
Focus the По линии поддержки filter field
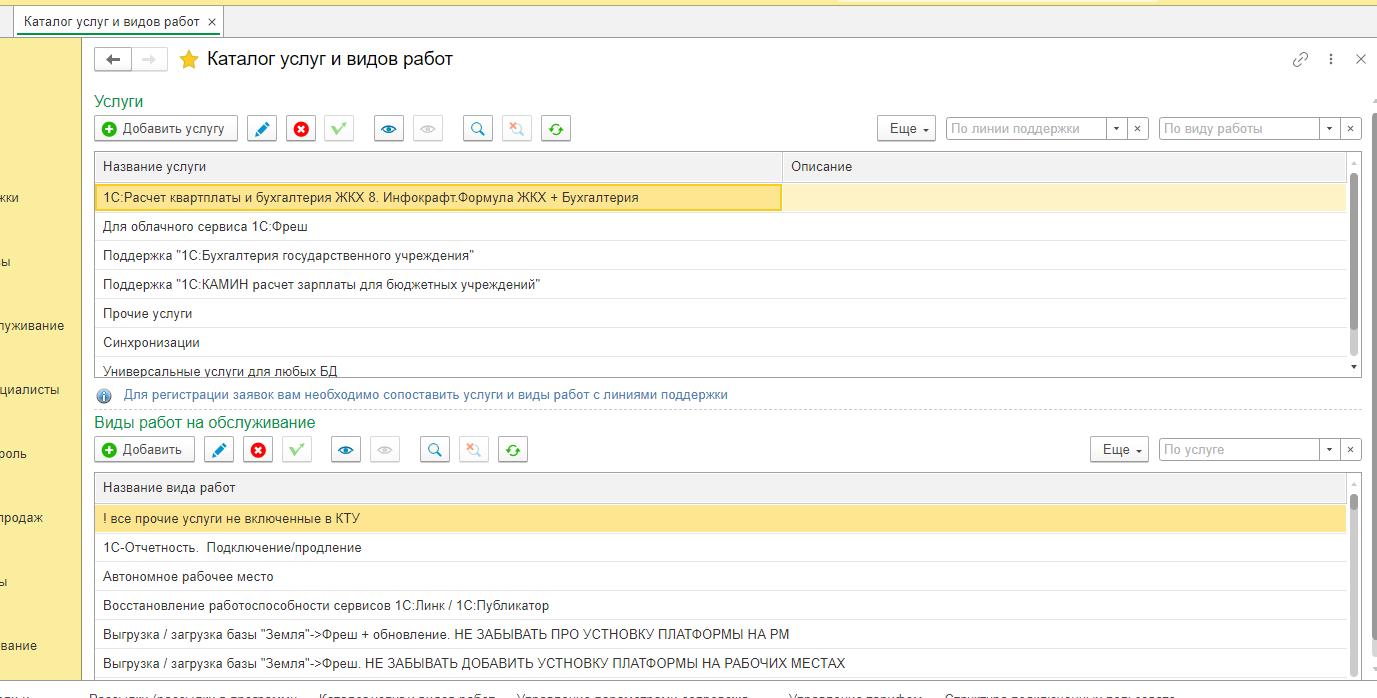(x=1027, y=129)
